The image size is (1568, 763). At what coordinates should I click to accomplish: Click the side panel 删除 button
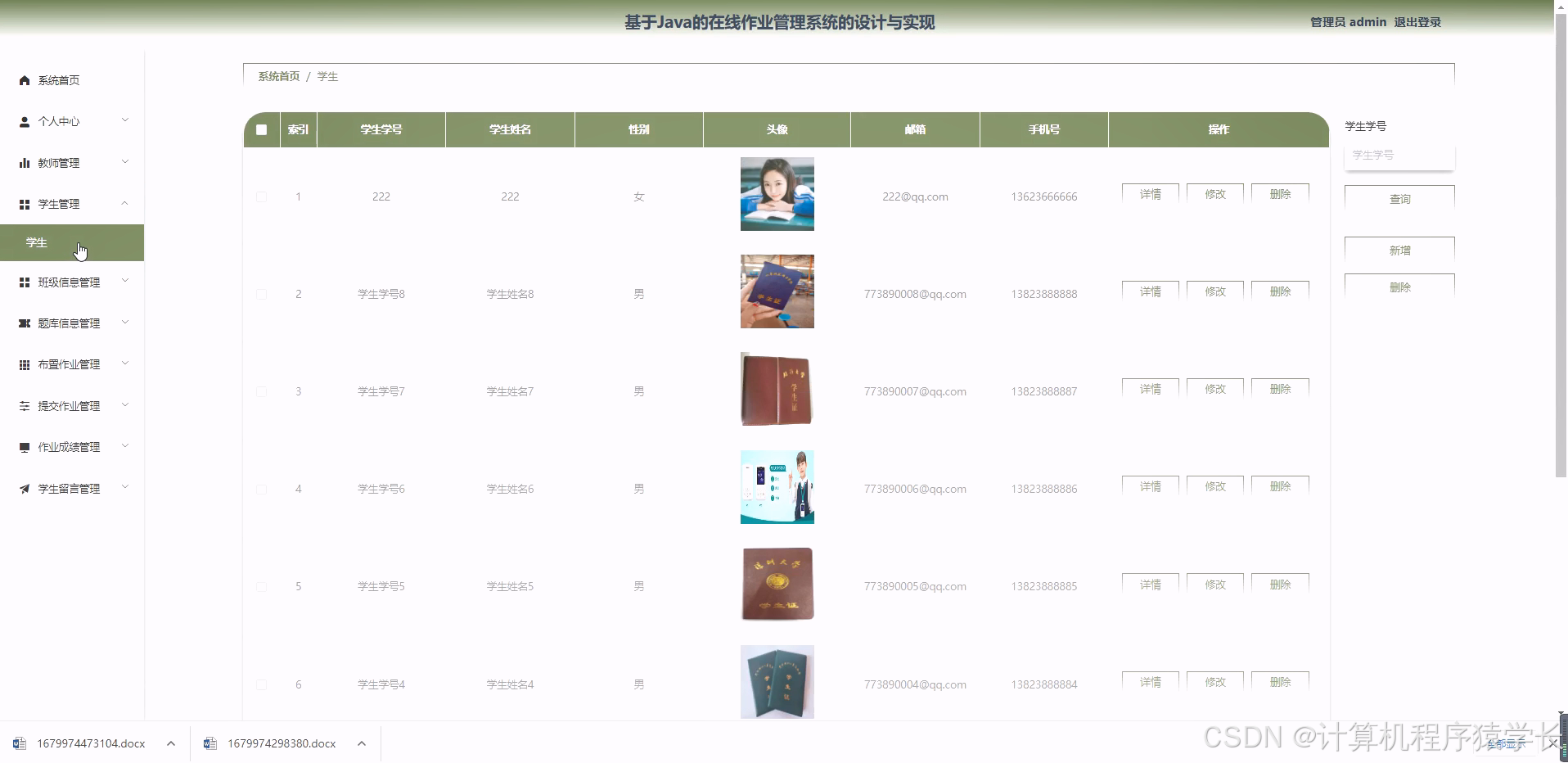(1399, 286)
